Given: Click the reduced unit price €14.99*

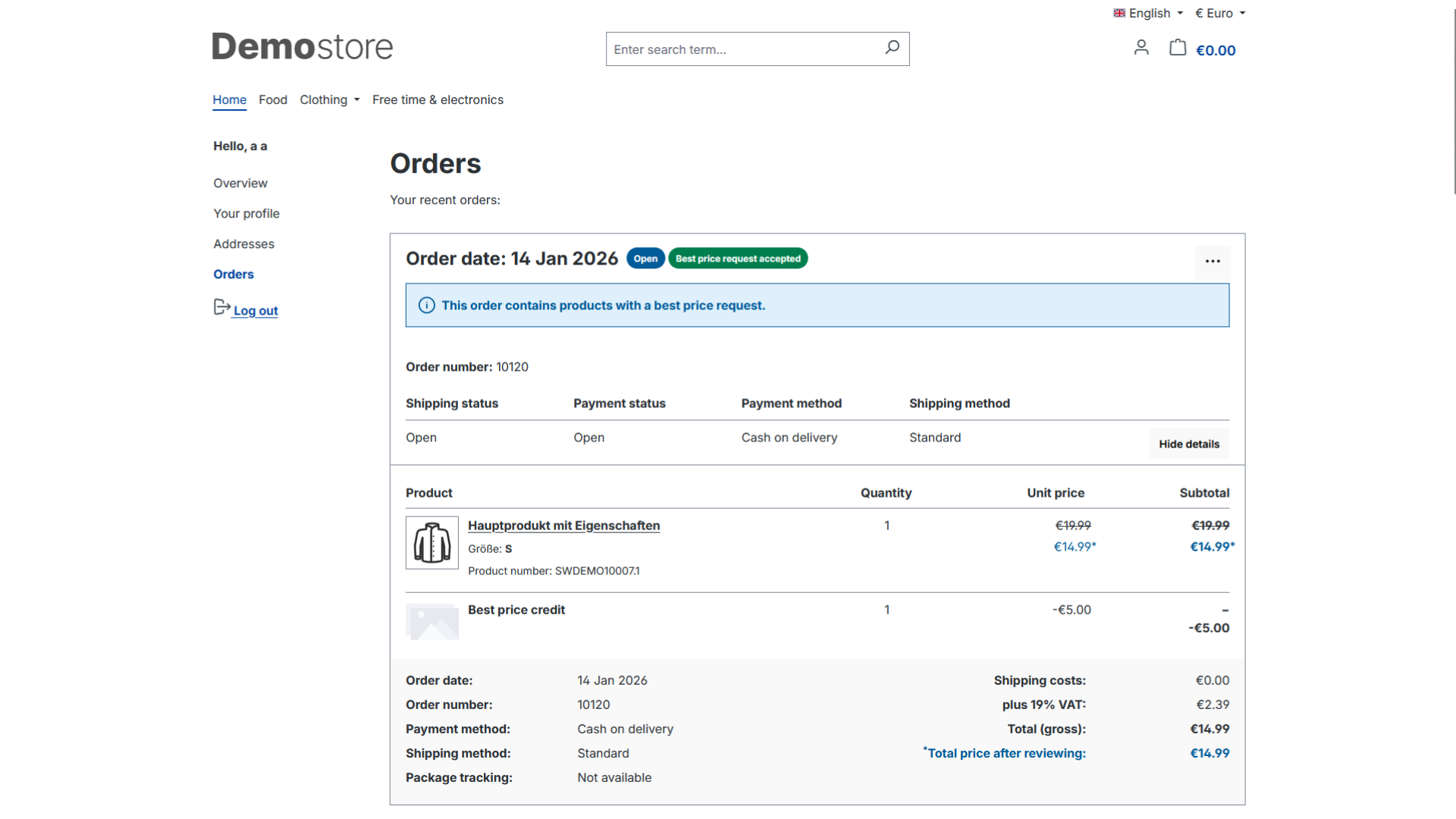Looking at the screenshot, I should [1075, 547].
